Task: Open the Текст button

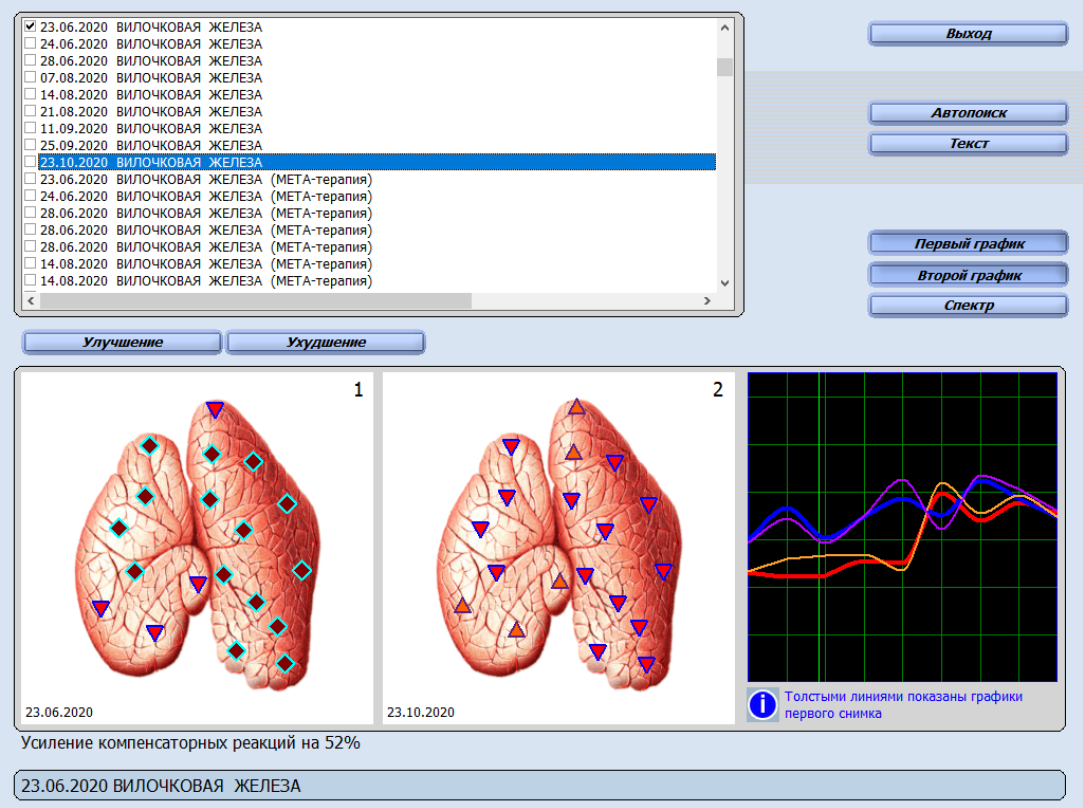Action: pos(968,144)
